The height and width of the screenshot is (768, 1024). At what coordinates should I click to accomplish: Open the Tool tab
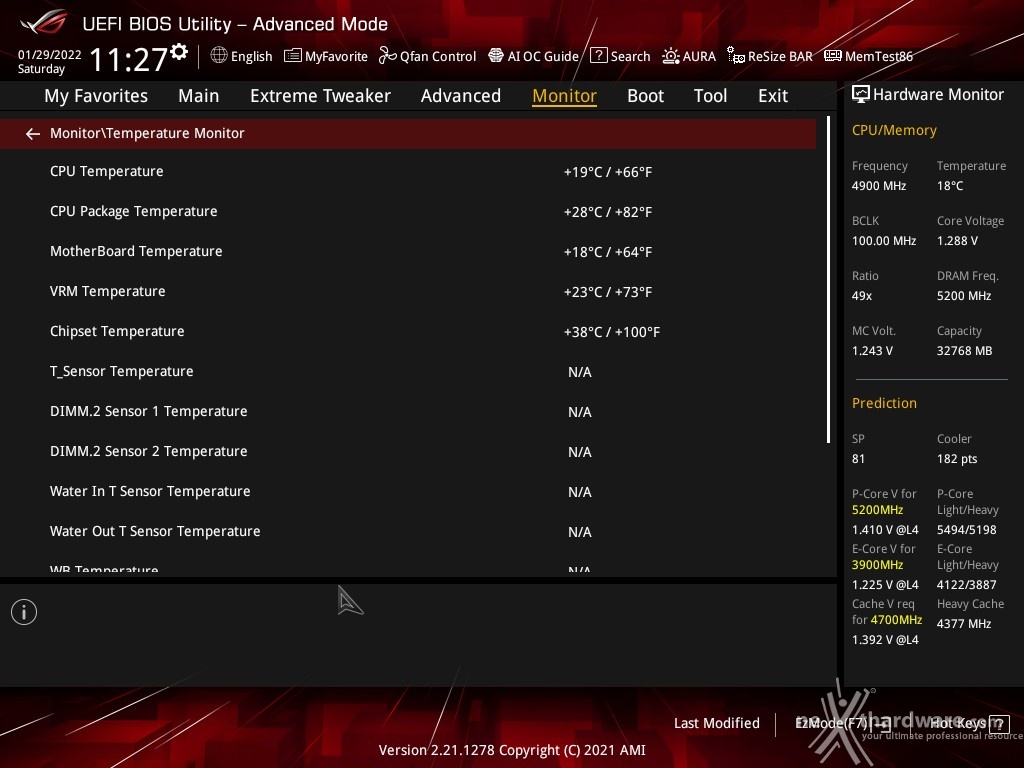pos(711,96)
